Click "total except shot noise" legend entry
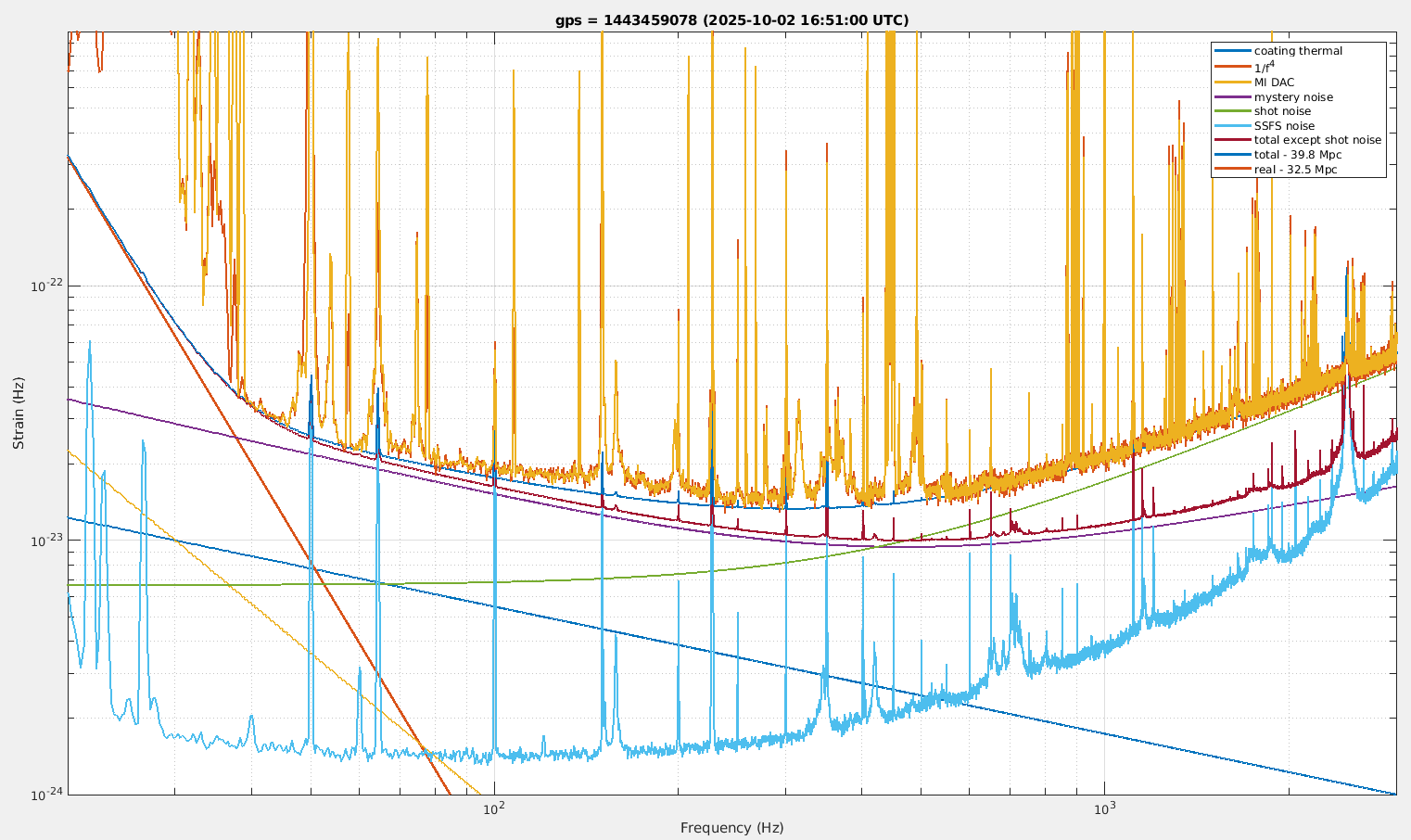 coord(1317,140)
